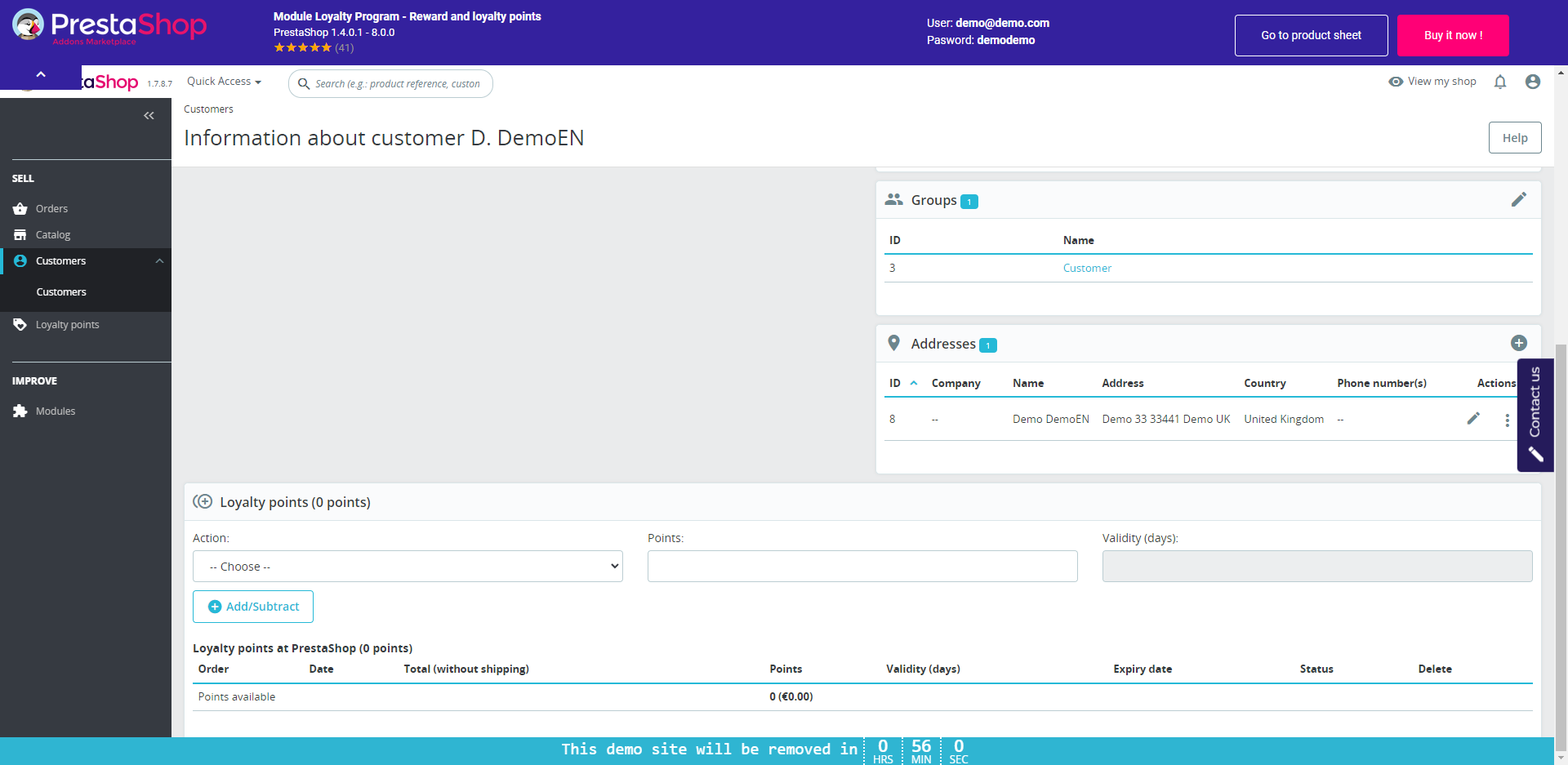
Task: Click the Demo 33 33441 Demo UK address
Action: (1166, 419)
